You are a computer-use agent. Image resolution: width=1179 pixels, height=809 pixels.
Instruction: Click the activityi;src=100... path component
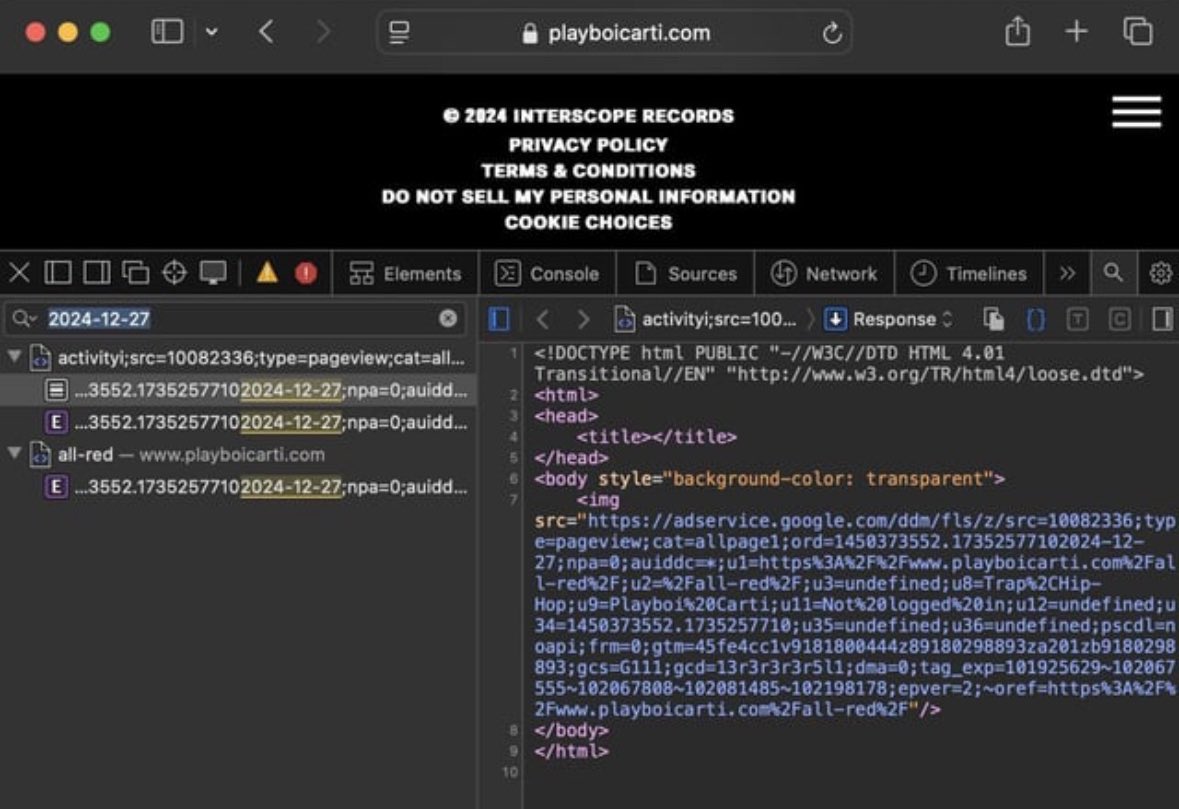pos(705,320)
